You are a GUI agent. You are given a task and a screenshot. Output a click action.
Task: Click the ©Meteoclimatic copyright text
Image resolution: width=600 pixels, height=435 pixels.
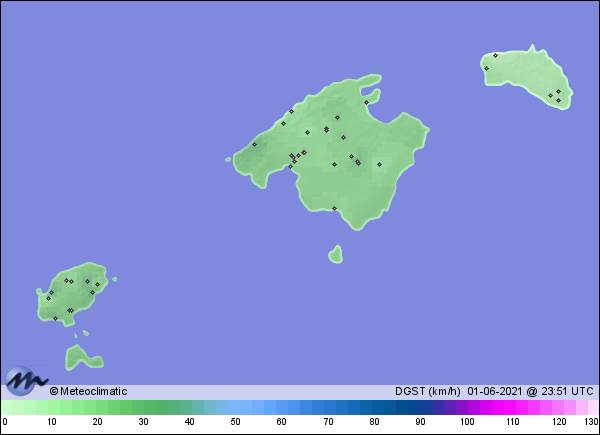pos(88,391)
